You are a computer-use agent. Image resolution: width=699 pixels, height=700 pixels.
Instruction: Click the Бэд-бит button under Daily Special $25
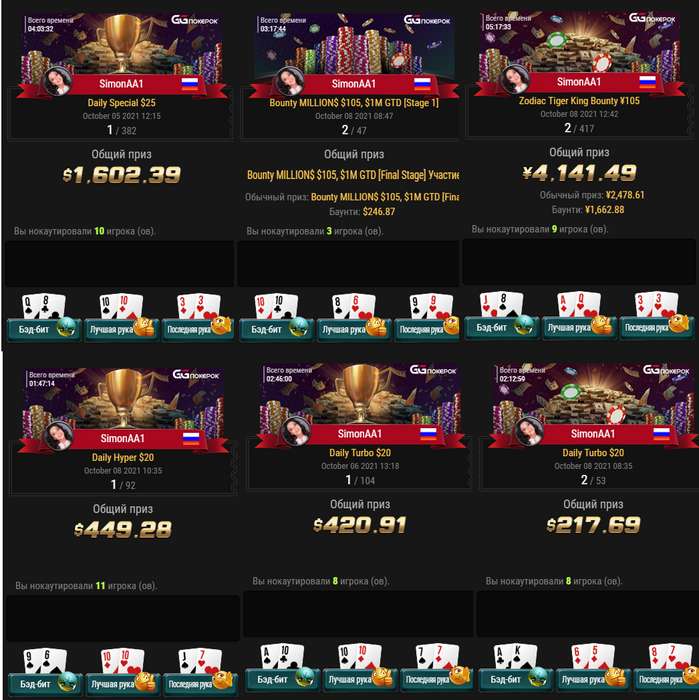44,329
